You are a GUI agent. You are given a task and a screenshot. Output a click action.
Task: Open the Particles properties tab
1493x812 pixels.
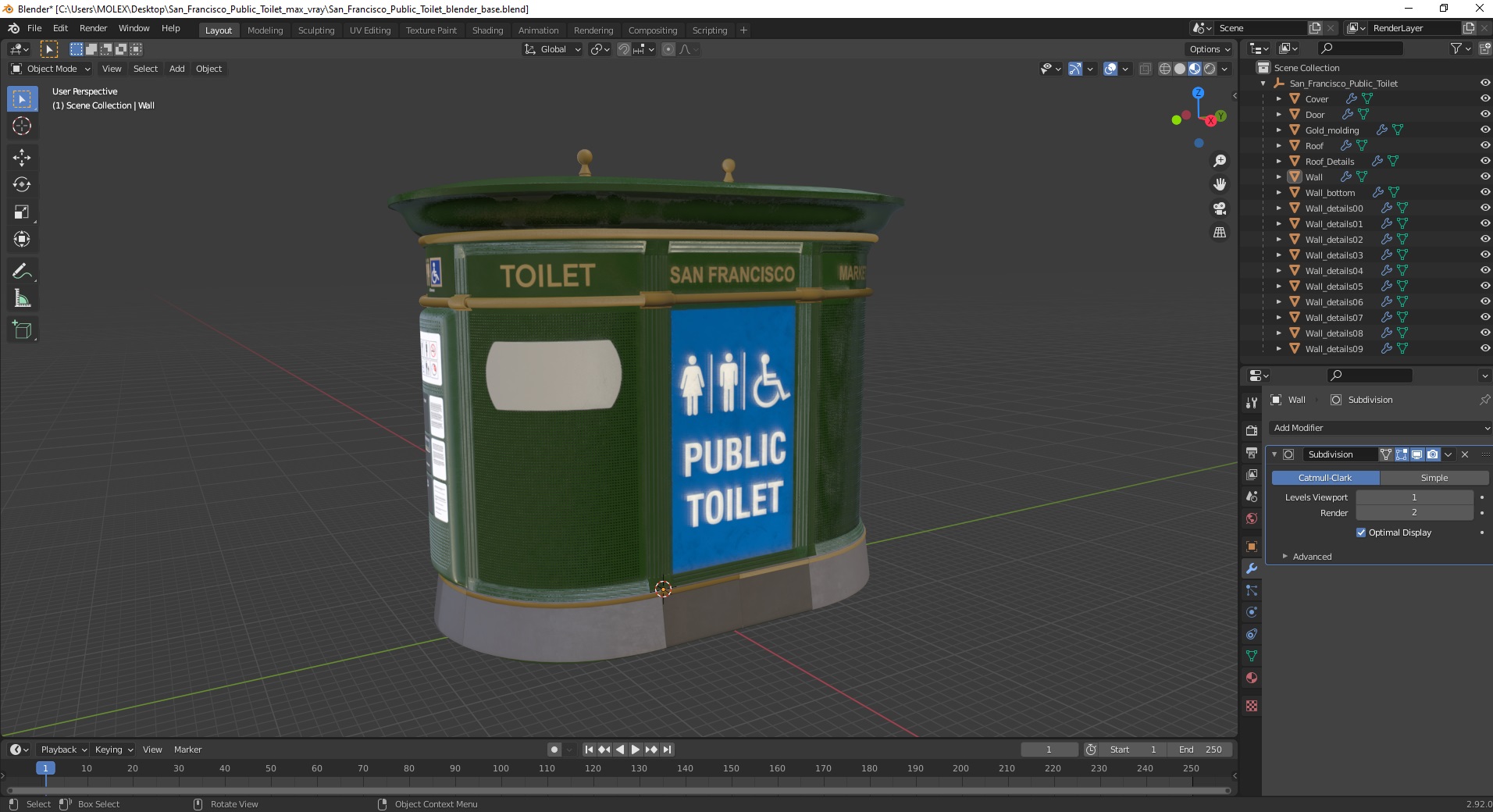click(x=1252, y=590)
